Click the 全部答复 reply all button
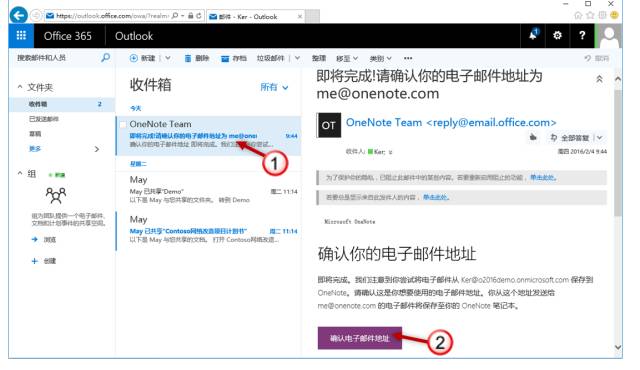The height and width of the screenshot is (370, 640). pos(570,138)
